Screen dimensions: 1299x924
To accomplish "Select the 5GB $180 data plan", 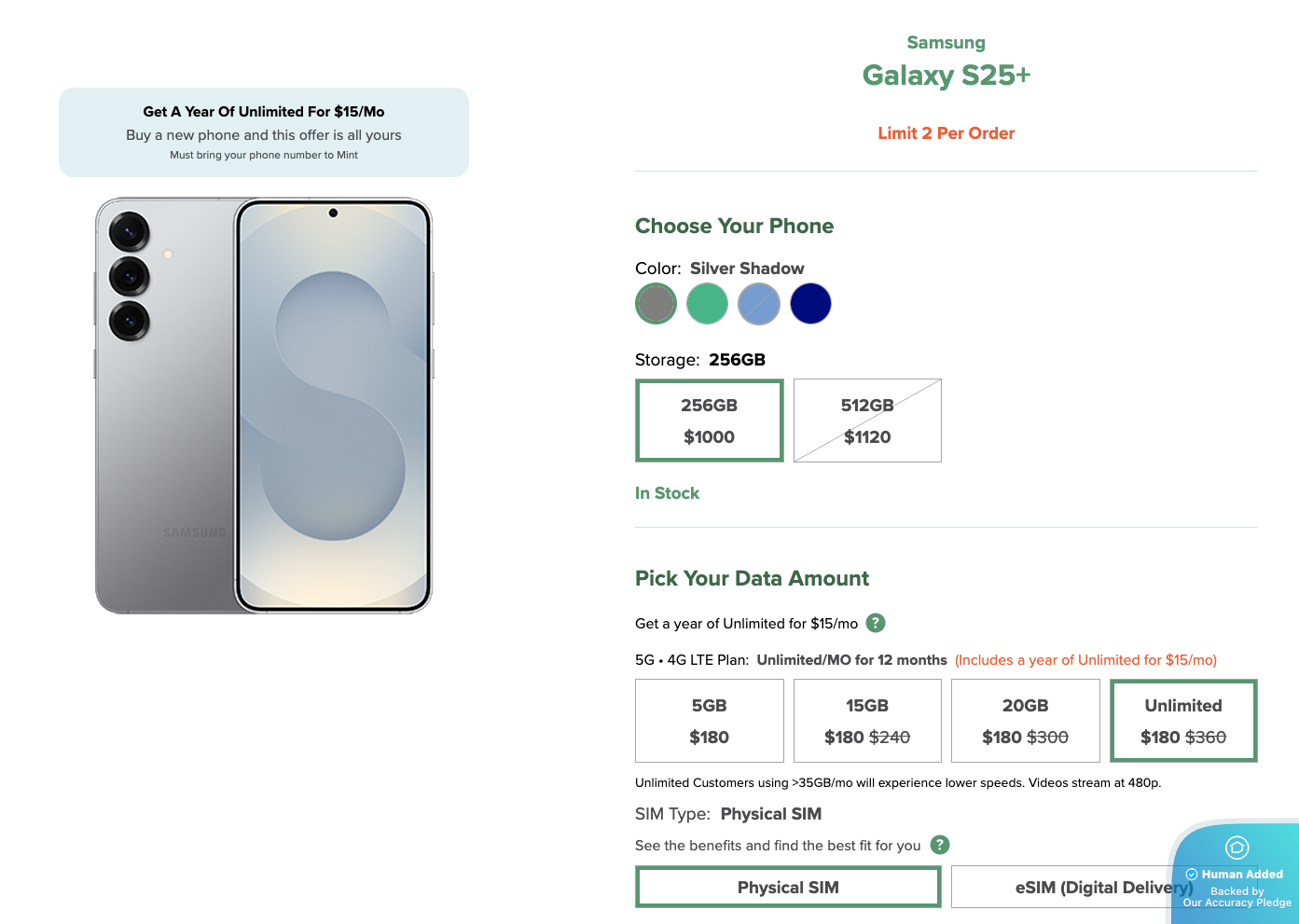I will 709,721.
